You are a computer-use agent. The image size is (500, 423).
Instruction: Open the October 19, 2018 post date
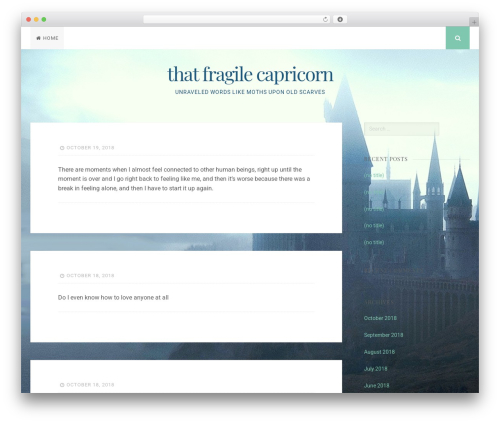pos(90,148)
